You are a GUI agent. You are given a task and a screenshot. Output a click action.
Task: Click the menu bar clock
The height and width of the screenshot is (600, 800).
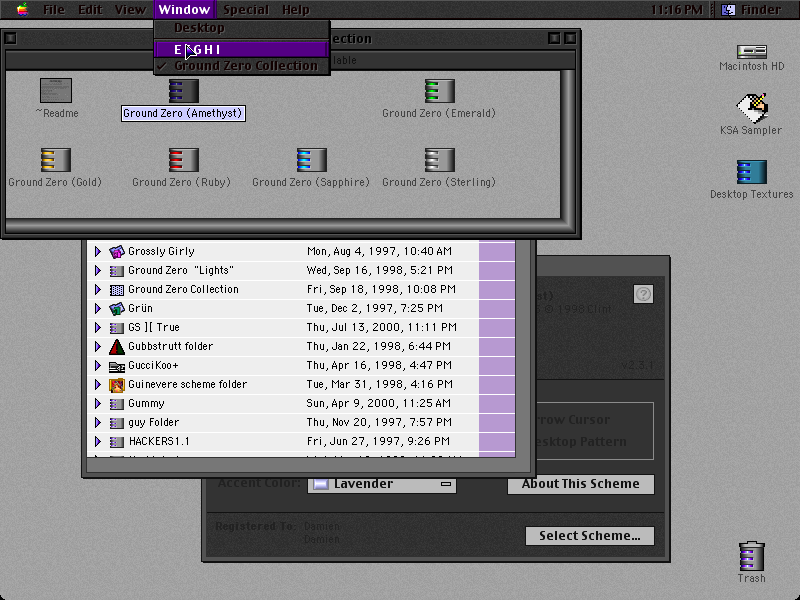coord(677,9)
